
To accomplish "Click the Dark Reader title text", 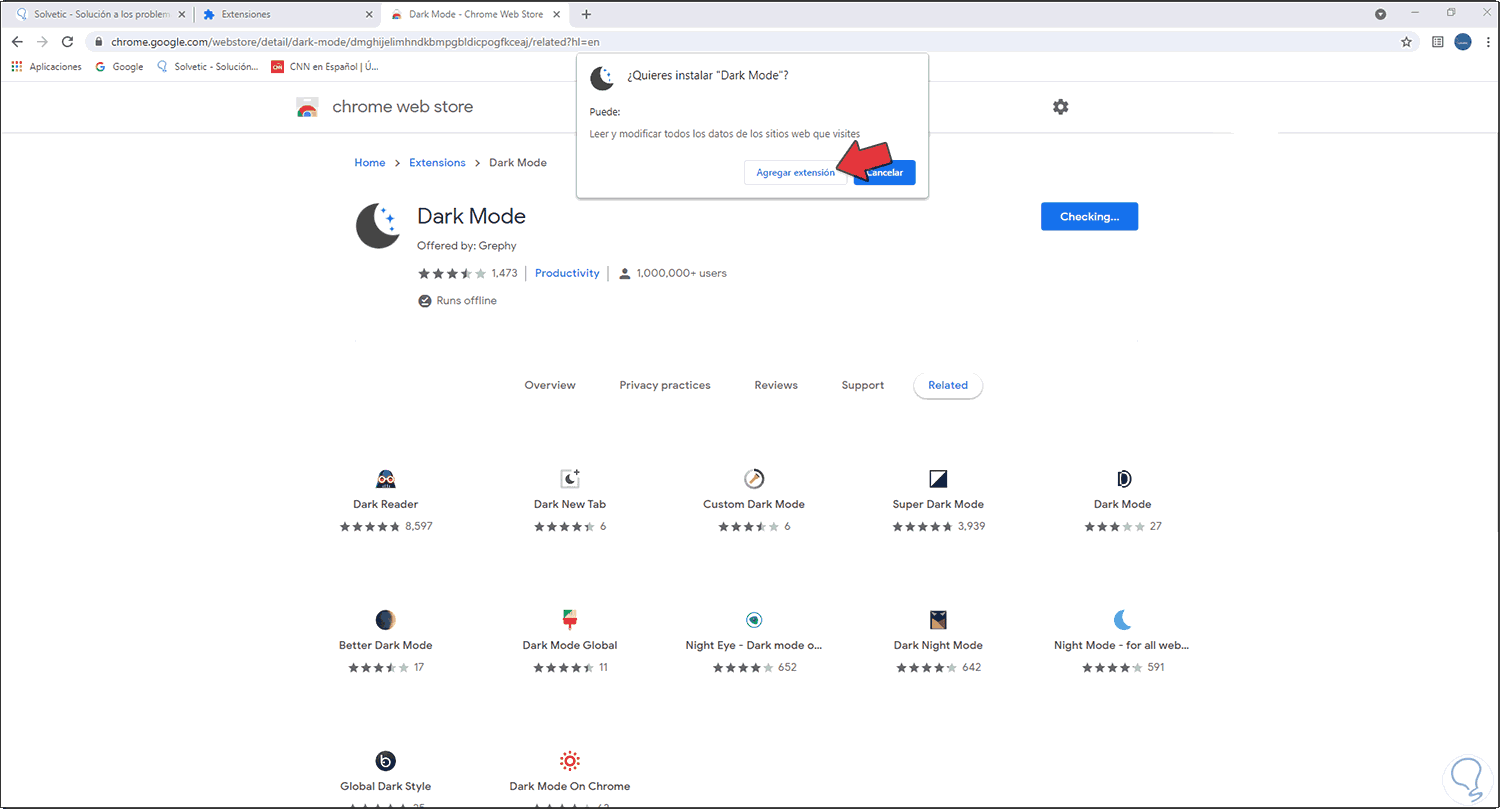I will point(386,504).
